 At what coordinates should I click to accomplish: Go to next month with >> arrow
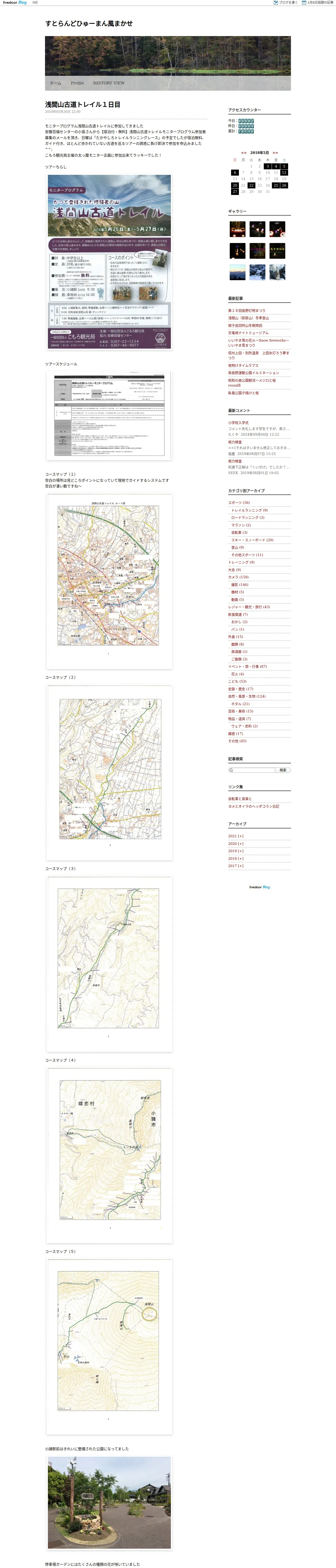(275, 153)
